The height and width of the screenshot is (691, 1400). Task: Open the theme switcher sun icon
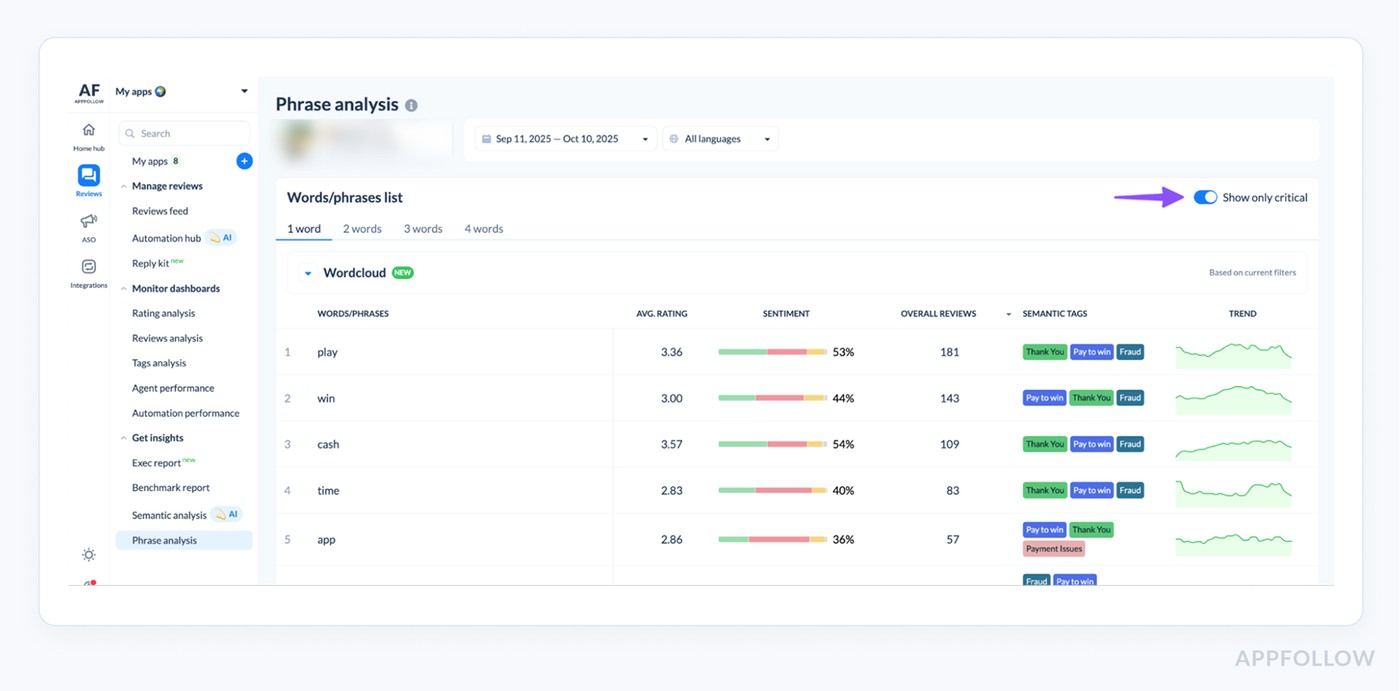click(x=88, y=554)
